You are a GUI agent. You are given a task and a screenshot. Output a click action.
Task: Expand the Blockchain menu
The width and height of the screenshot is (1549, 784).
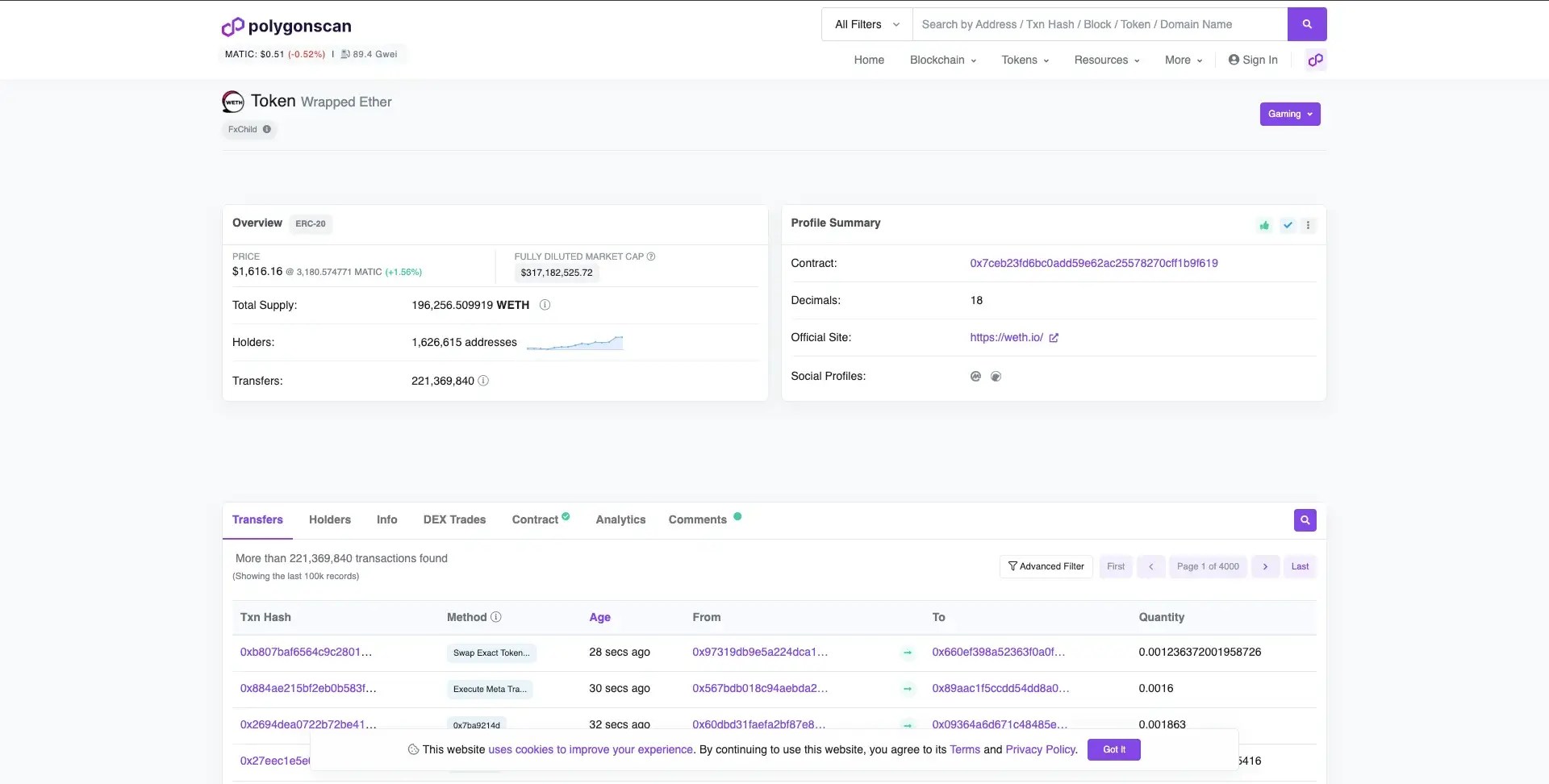(x=943, y=60)
